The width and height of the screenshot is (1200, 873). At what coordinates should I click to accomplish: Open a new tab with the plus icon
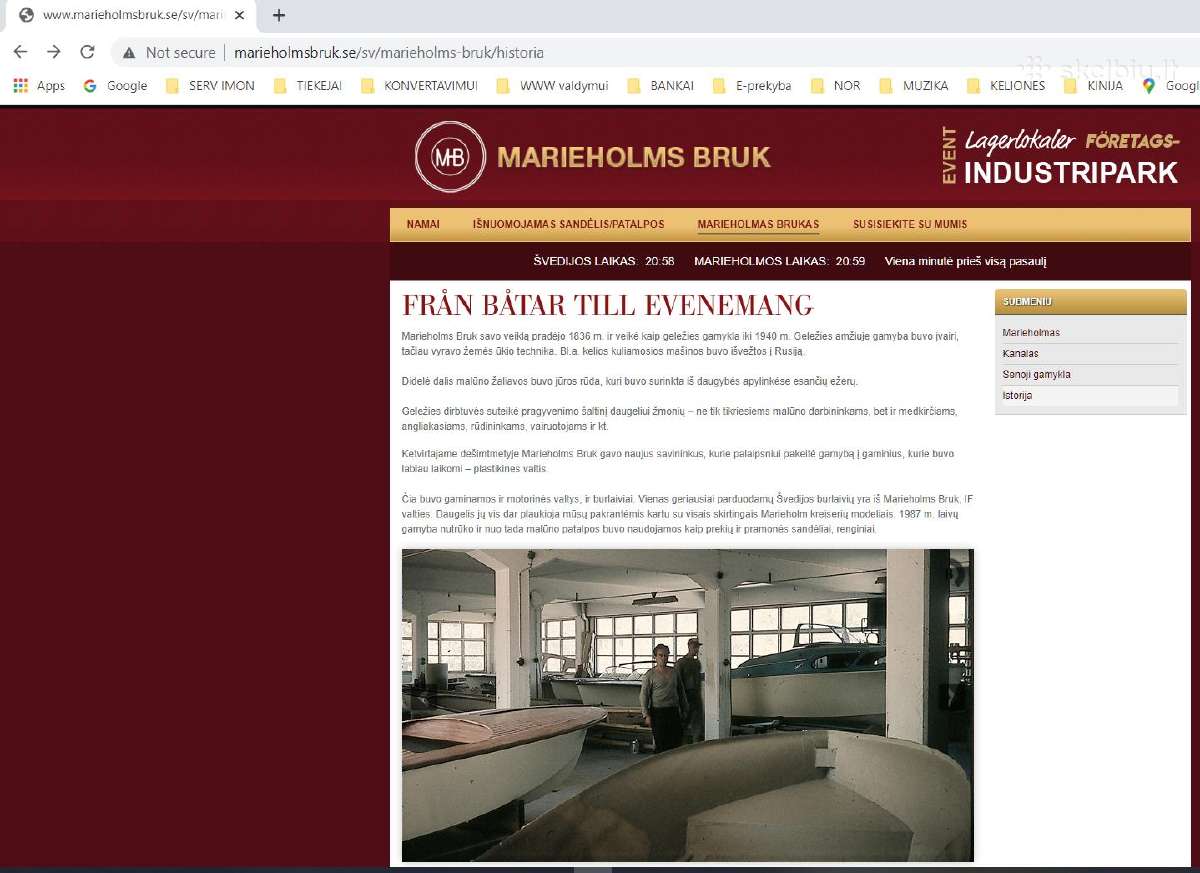coord(279,15)
